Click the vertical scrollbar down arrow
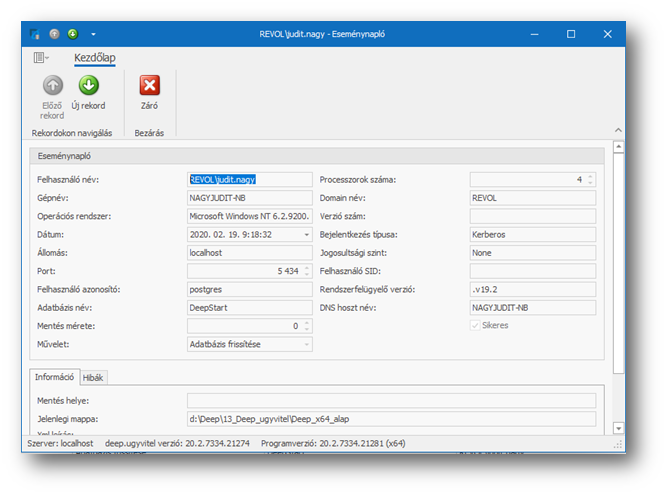This screenshot has width=668, height=496. coord(619,427)
